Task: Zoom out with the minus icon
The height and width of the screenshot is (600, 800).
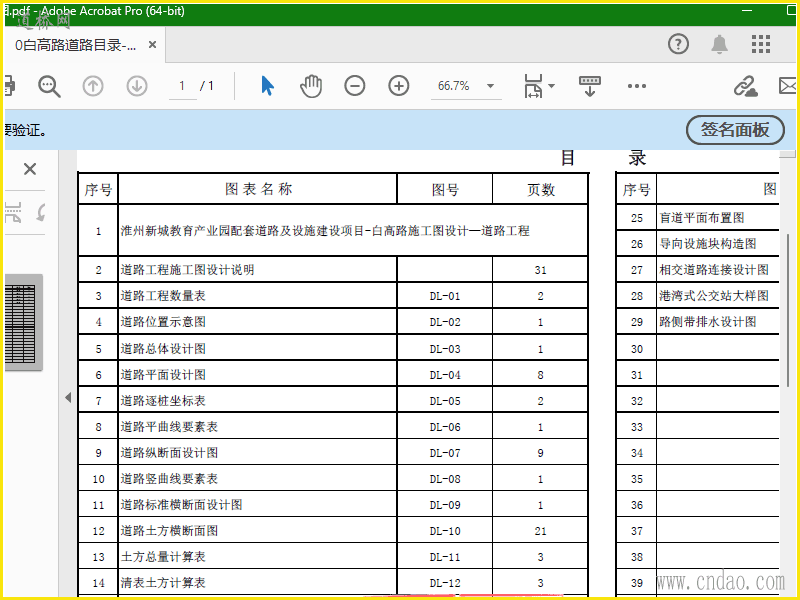Action: 355,86
